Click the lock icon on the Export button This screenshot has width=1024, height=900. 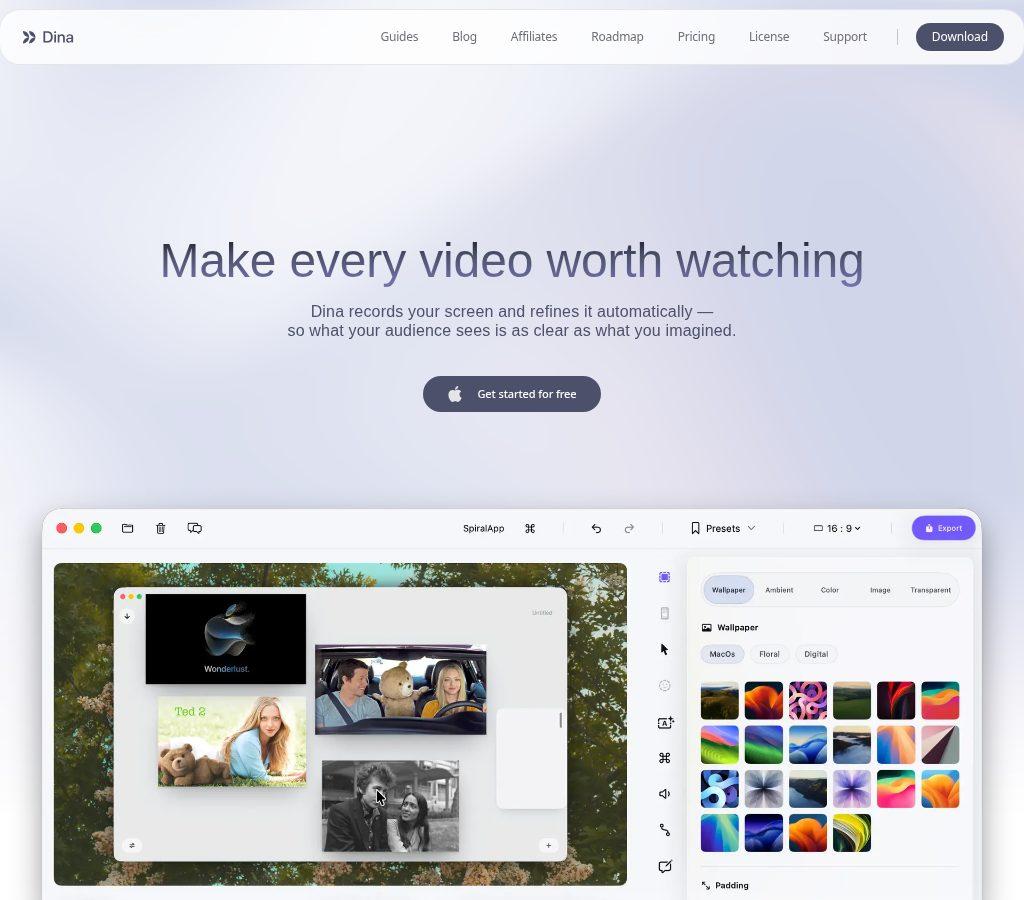tap(929, 528)
